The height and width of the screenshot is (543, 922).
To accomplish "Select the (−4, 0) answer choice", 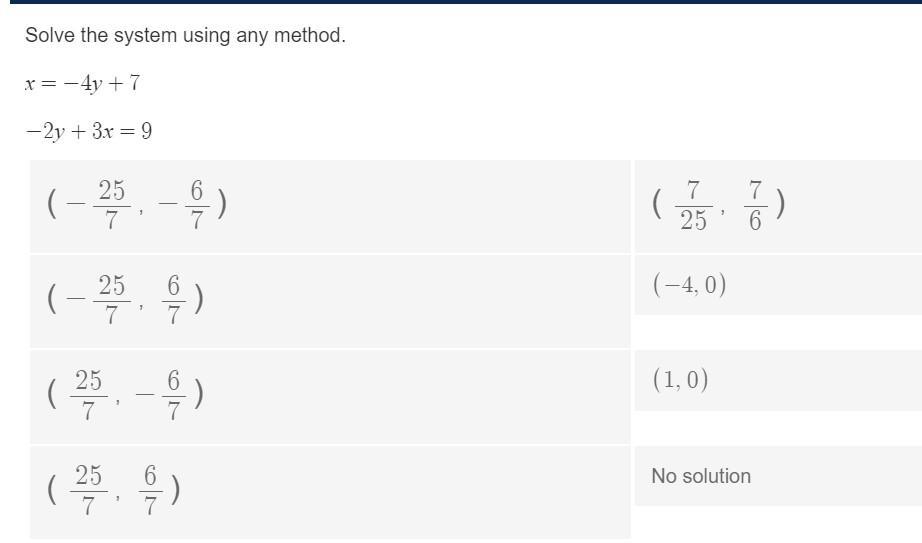I will pyautogui.click(x=689, y=286).
